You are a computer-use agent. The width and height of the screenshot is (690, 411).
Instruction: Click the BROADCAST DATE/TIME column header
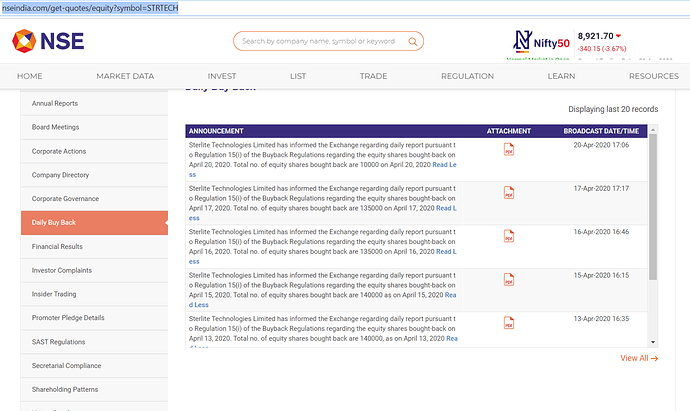pos(601,131)
